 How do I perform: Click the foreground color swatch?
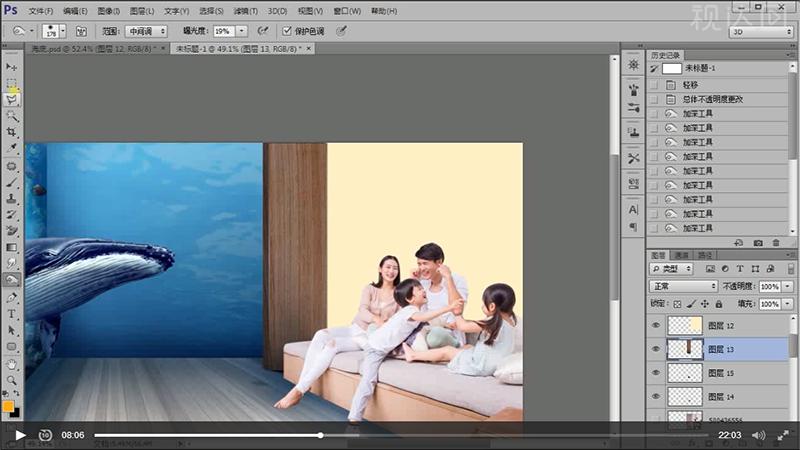(x=8, y=407)
